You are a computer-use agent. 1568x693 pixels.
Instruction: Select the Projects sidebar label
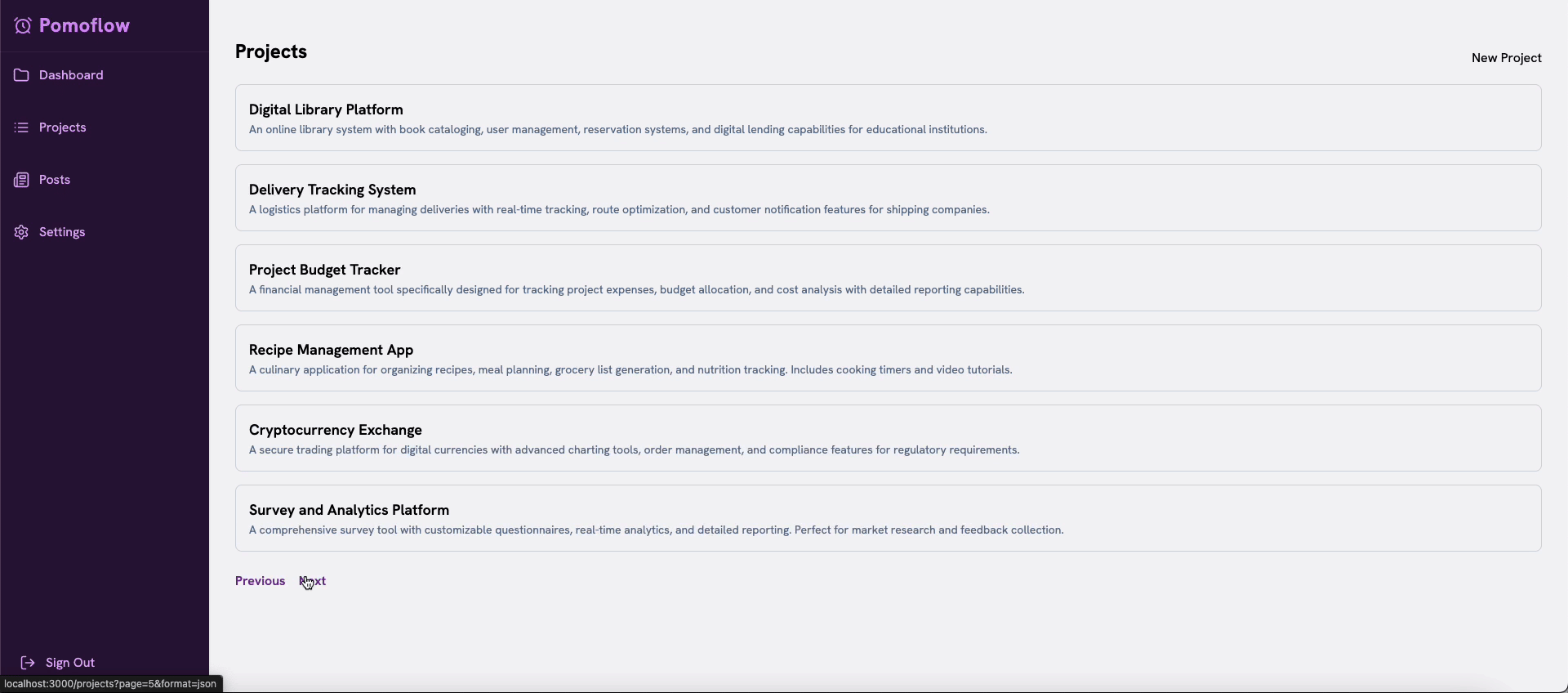[x=63, y=127]
